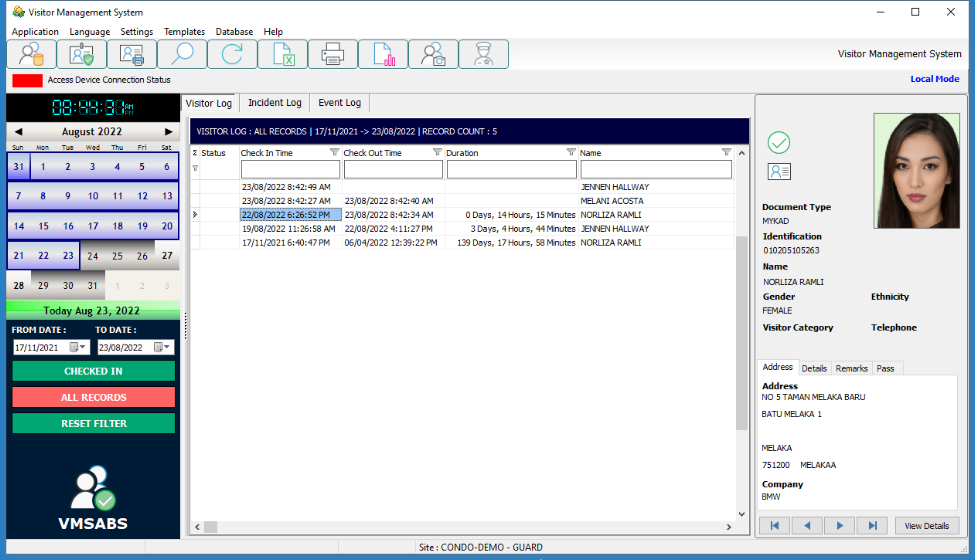Switch to the Incident Log tab
975x560 pixels.
tap(274, 103)
